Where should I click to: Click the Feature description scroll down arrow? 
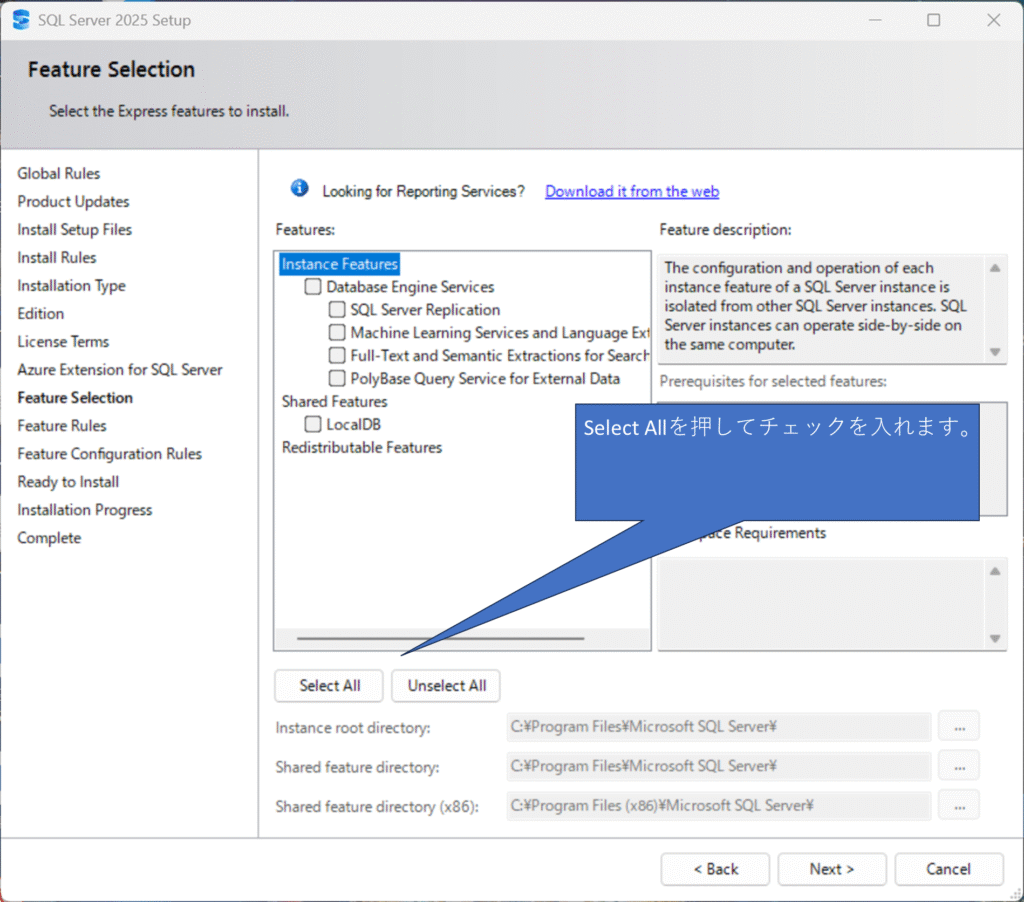[995, 352]
